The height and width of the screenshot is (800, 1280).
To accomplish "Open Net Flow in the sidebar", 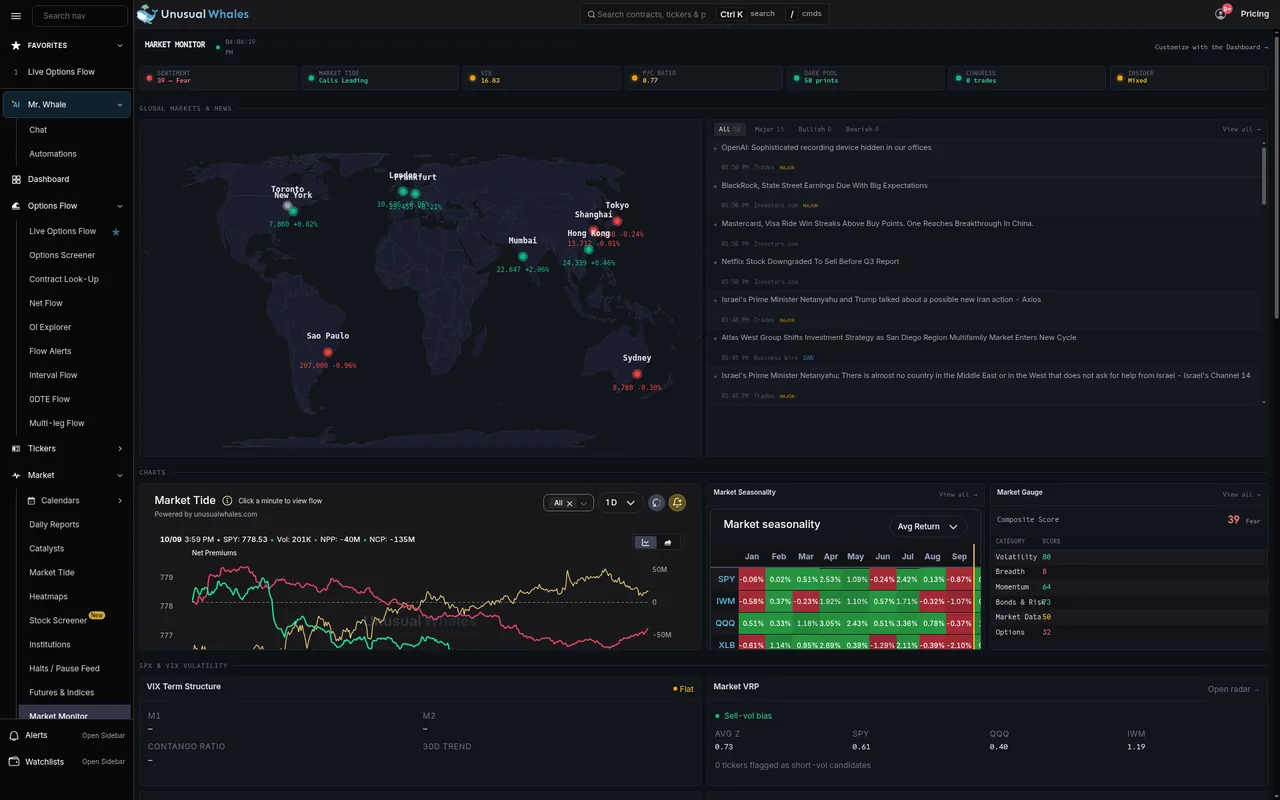I will (x=46, y=303).
